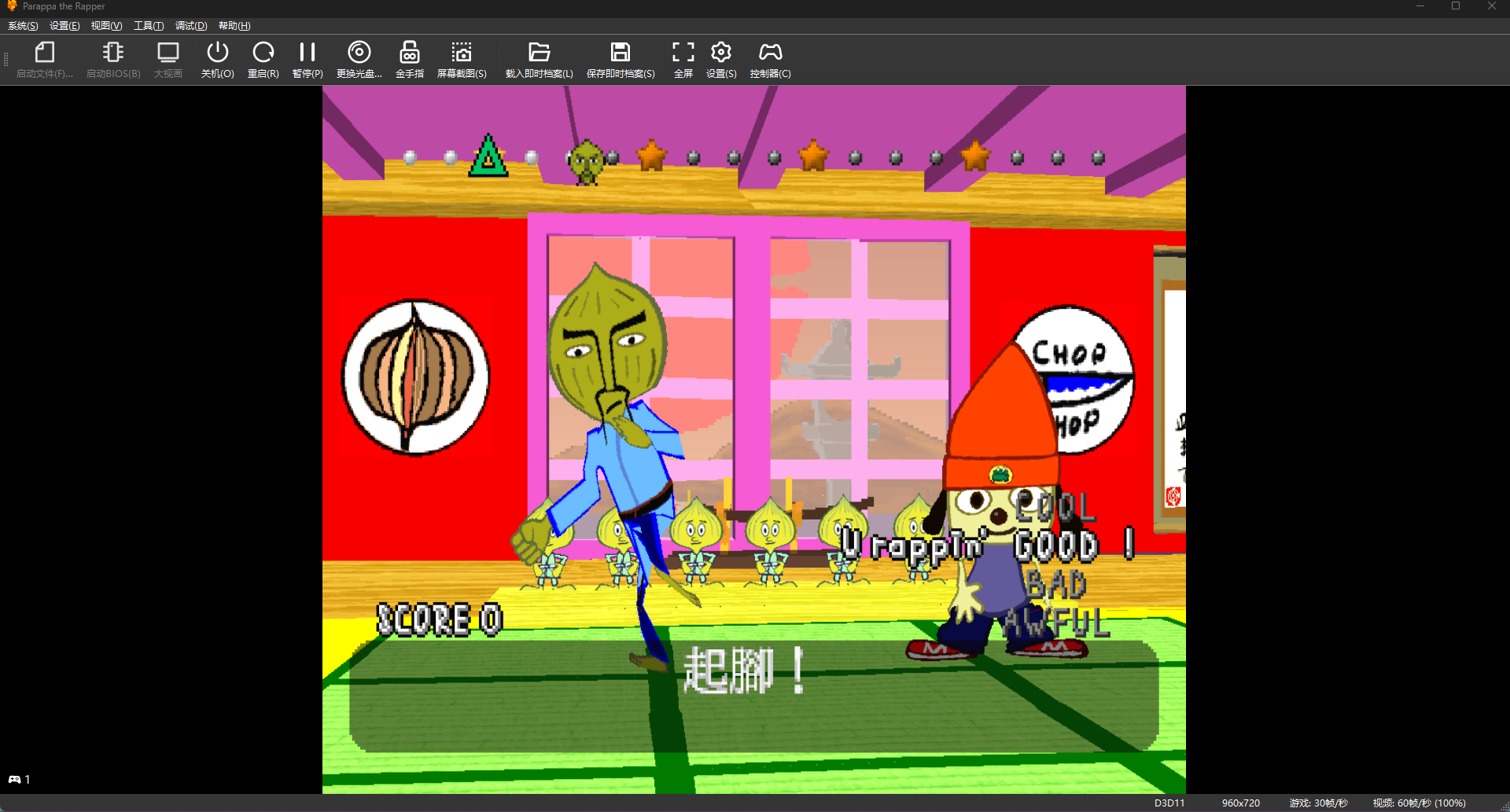Click the game FPS (游戏: 30帧/秒) status
This screenshot has height=812, width=1510.
pos(1319,803)
